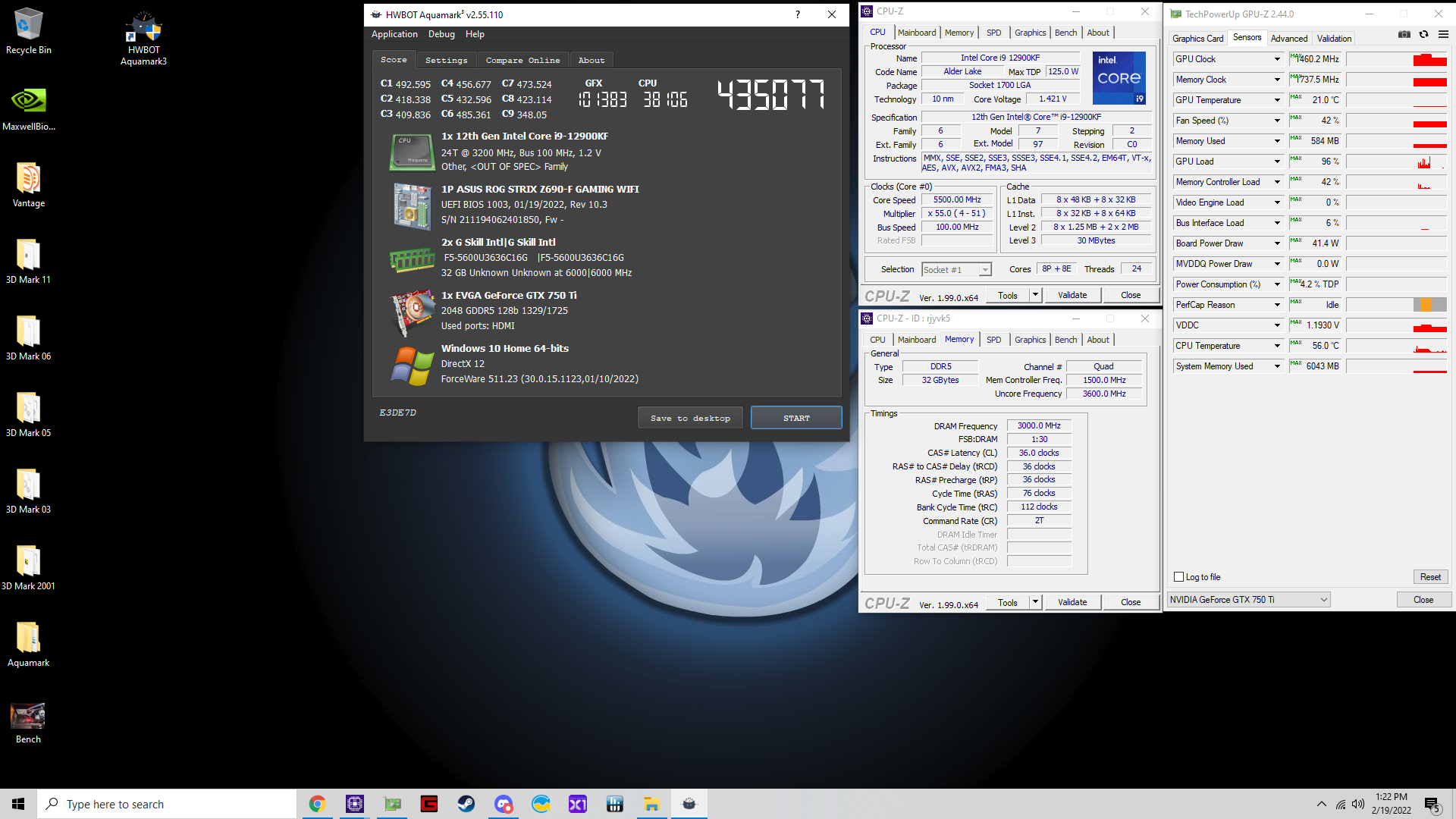
Task: Switch to Advanced tab in GPU-Z
Action: [x=1289, y=38]
